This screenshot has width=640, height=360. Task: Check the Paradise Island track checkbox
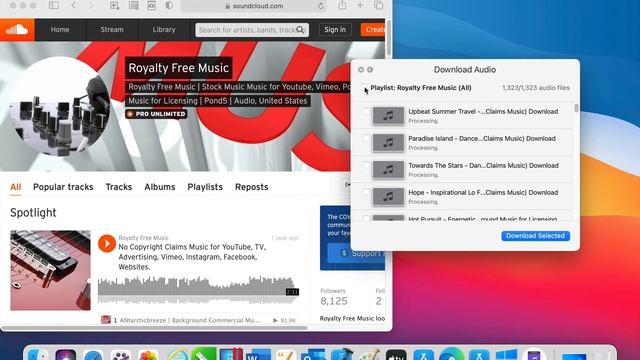[366, 138]
